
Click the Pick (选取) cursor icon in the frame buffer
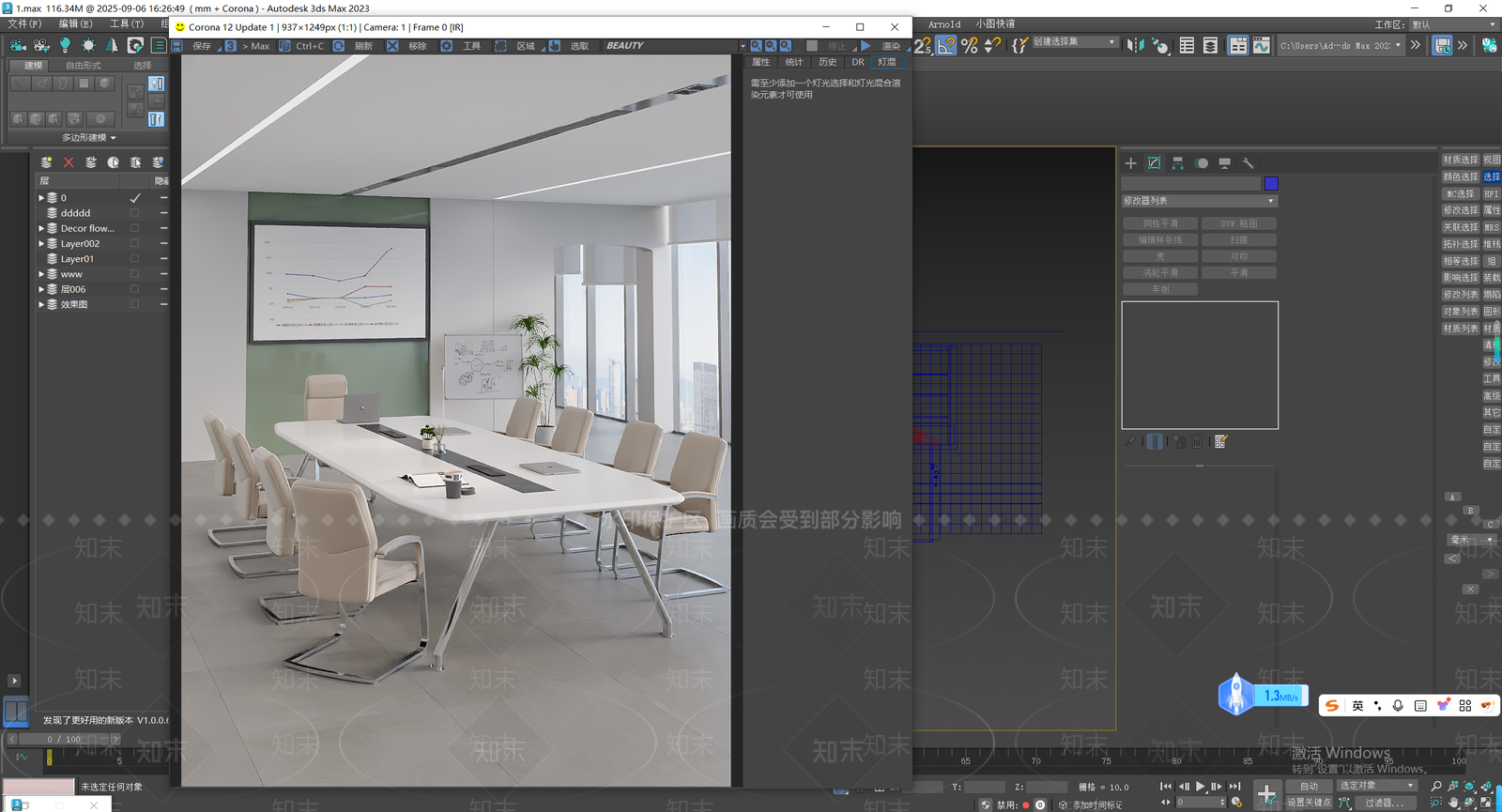[555, 45]
